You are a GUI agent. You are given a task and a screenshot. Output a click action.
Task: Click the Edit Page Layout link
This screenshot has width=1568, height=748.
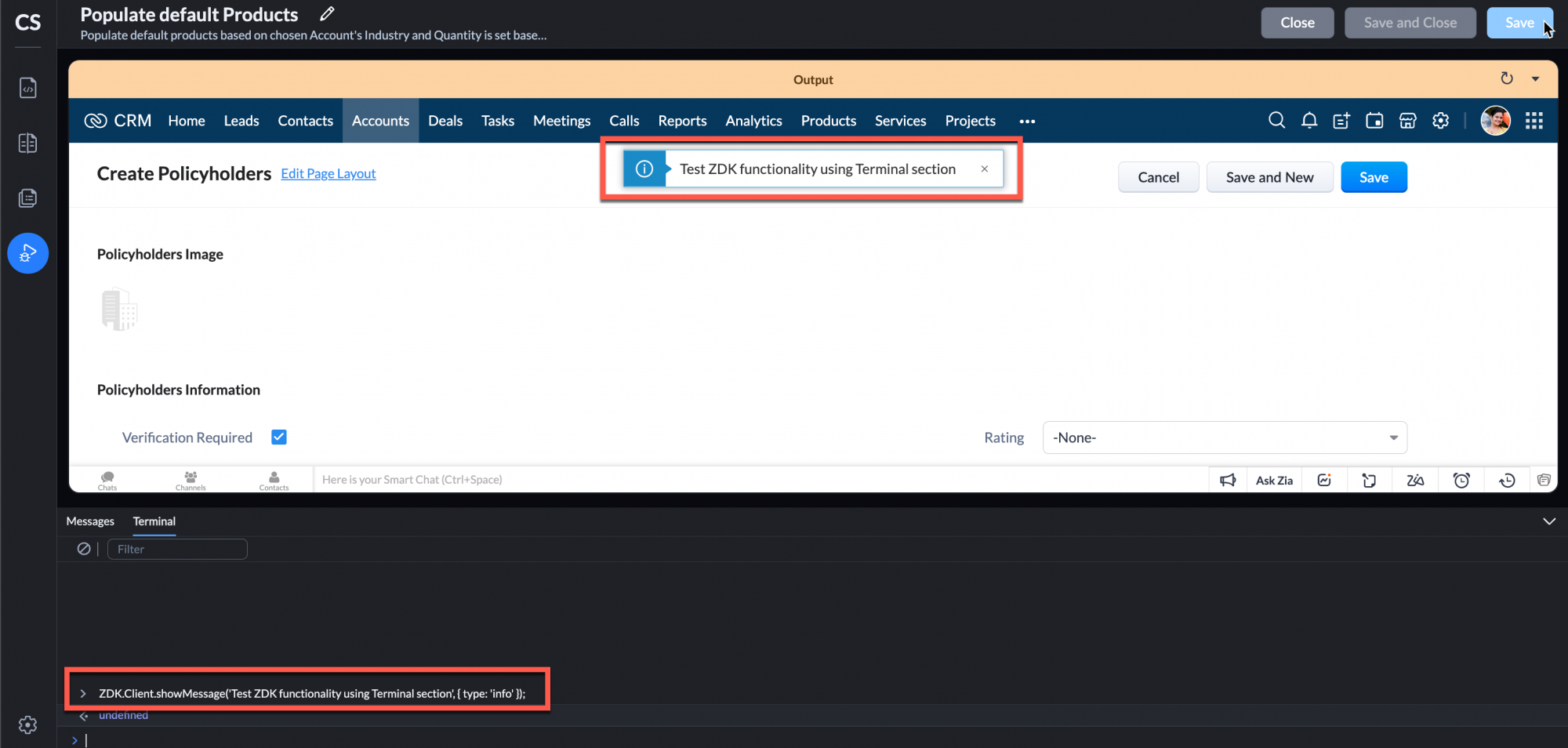328,173
